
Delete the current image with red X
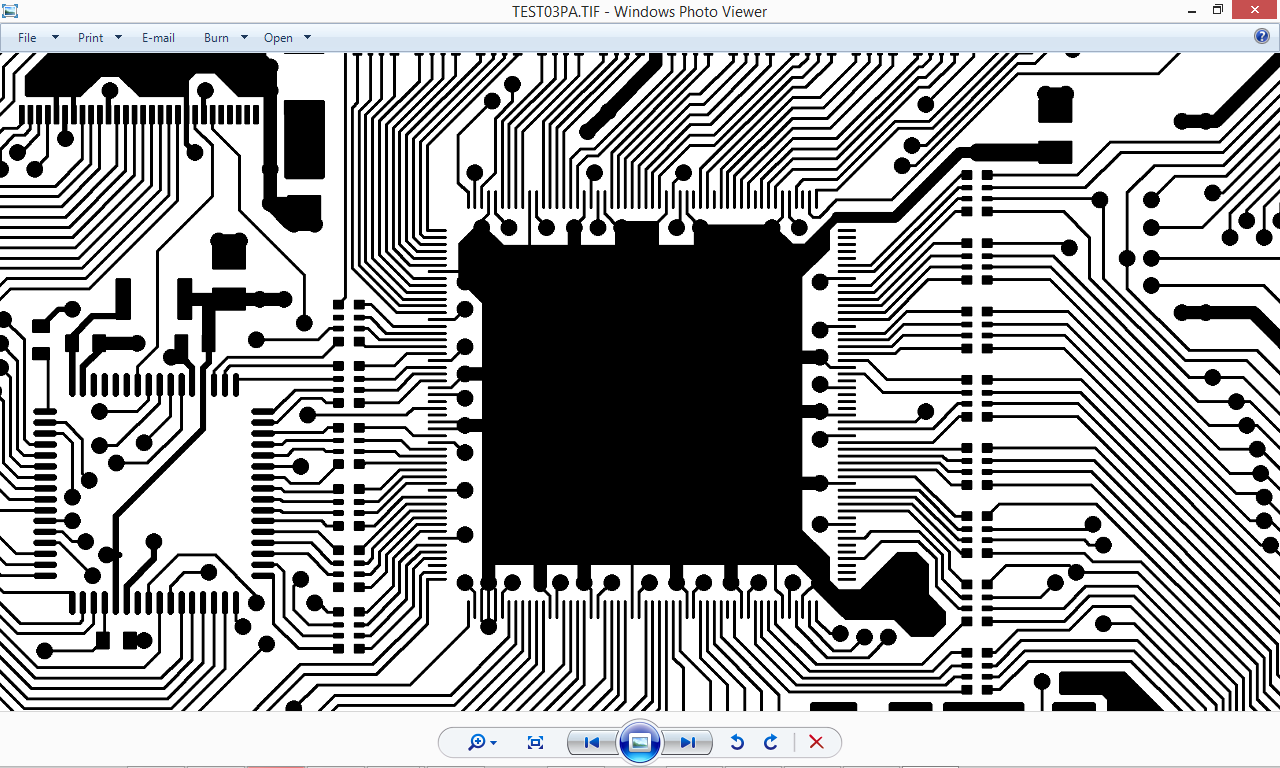point(816,742)
